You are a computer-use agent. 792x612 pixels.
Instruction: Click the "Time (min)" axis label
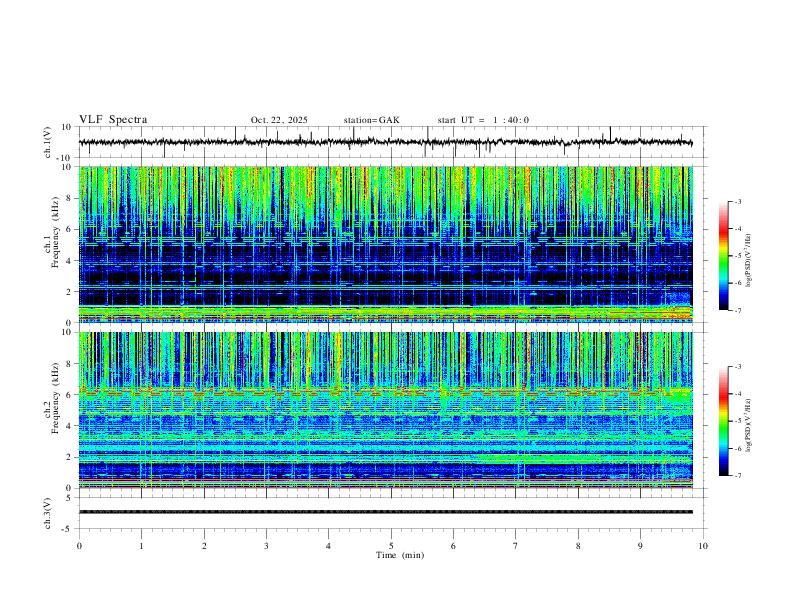point(400,555)
